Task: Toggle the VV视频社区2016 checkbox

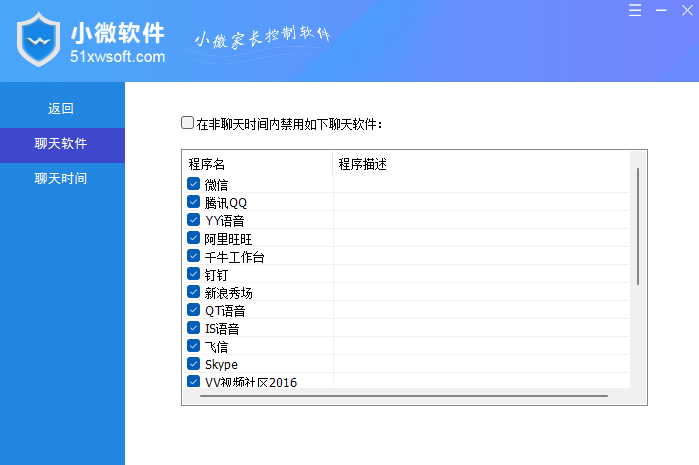Action: (193, 381)
